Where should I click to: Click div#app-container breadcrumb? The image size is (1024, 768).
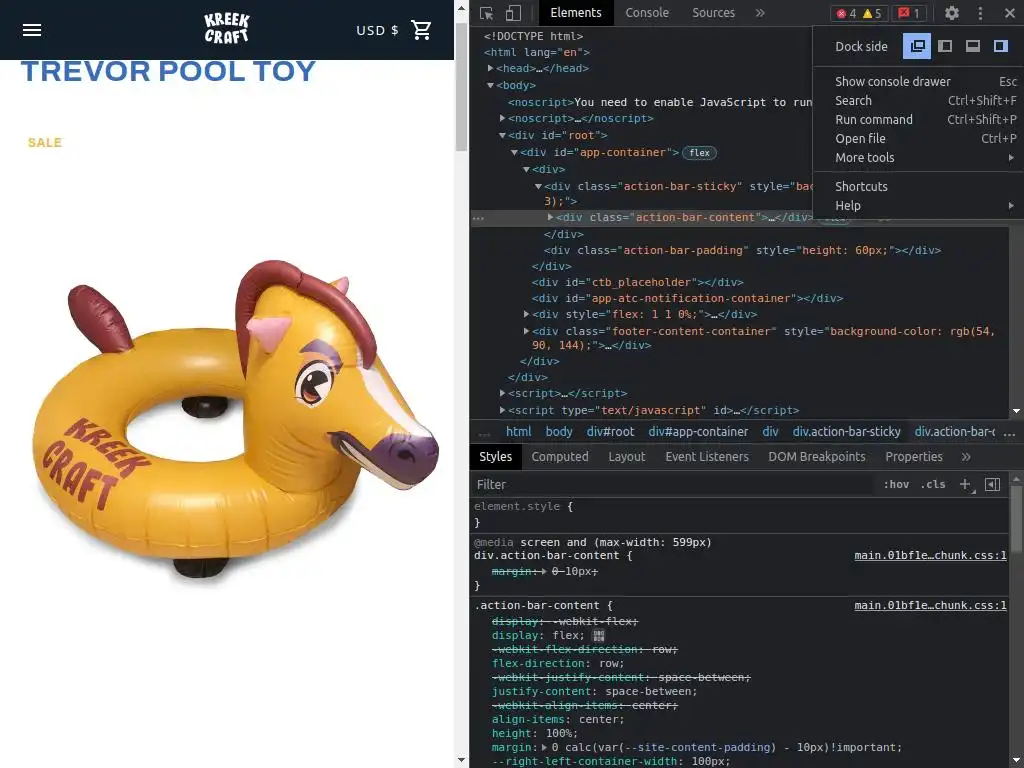point(698,432)
